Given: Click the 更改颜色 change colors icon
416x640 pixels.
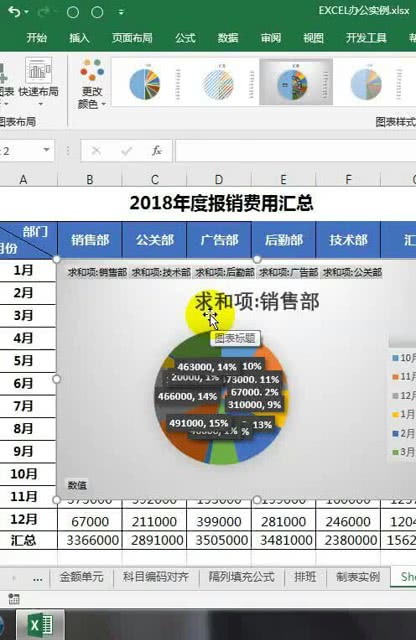Looking at the screenshot, I should pos(92,70).
